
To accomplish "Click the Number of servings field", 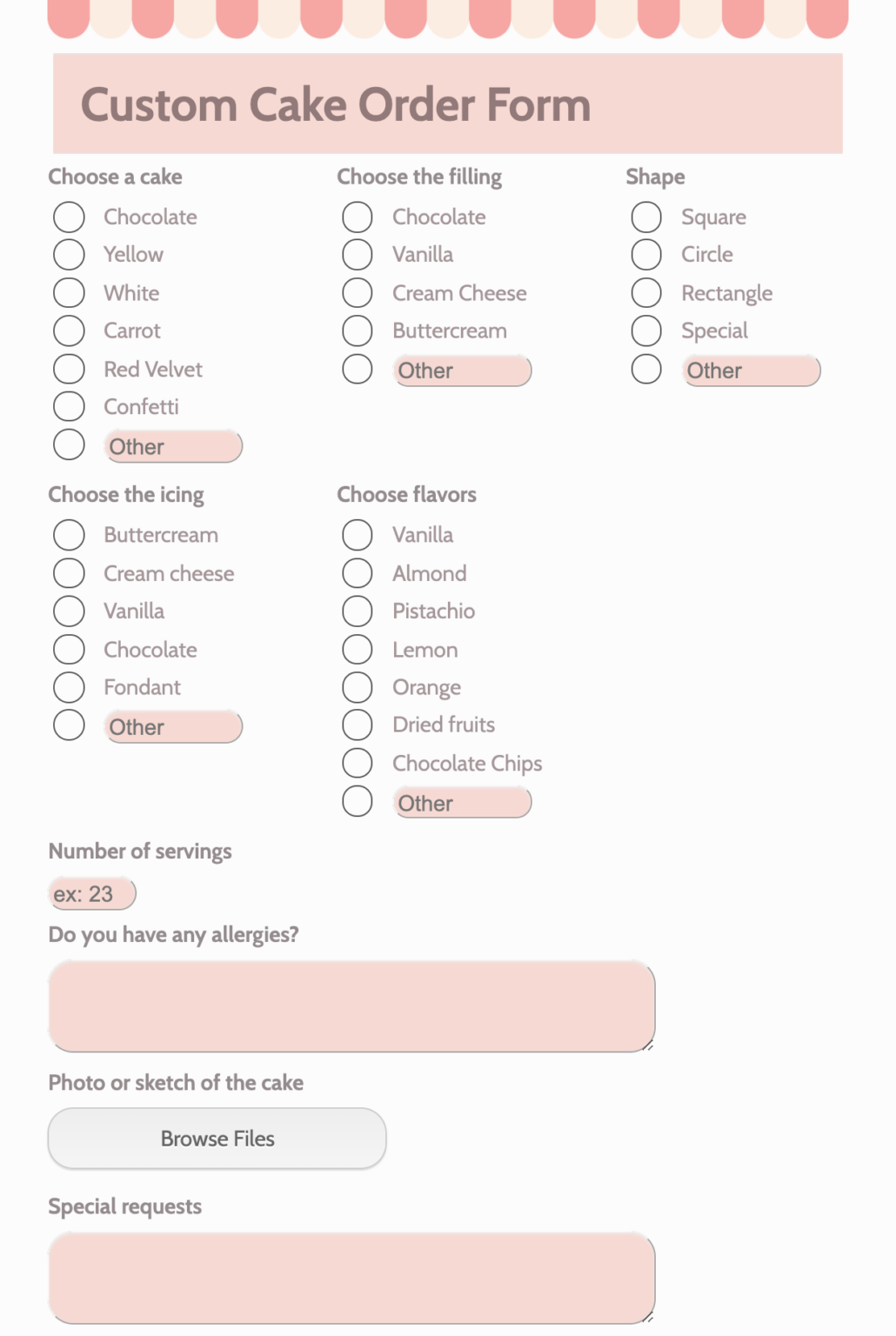I will point(90,892).
